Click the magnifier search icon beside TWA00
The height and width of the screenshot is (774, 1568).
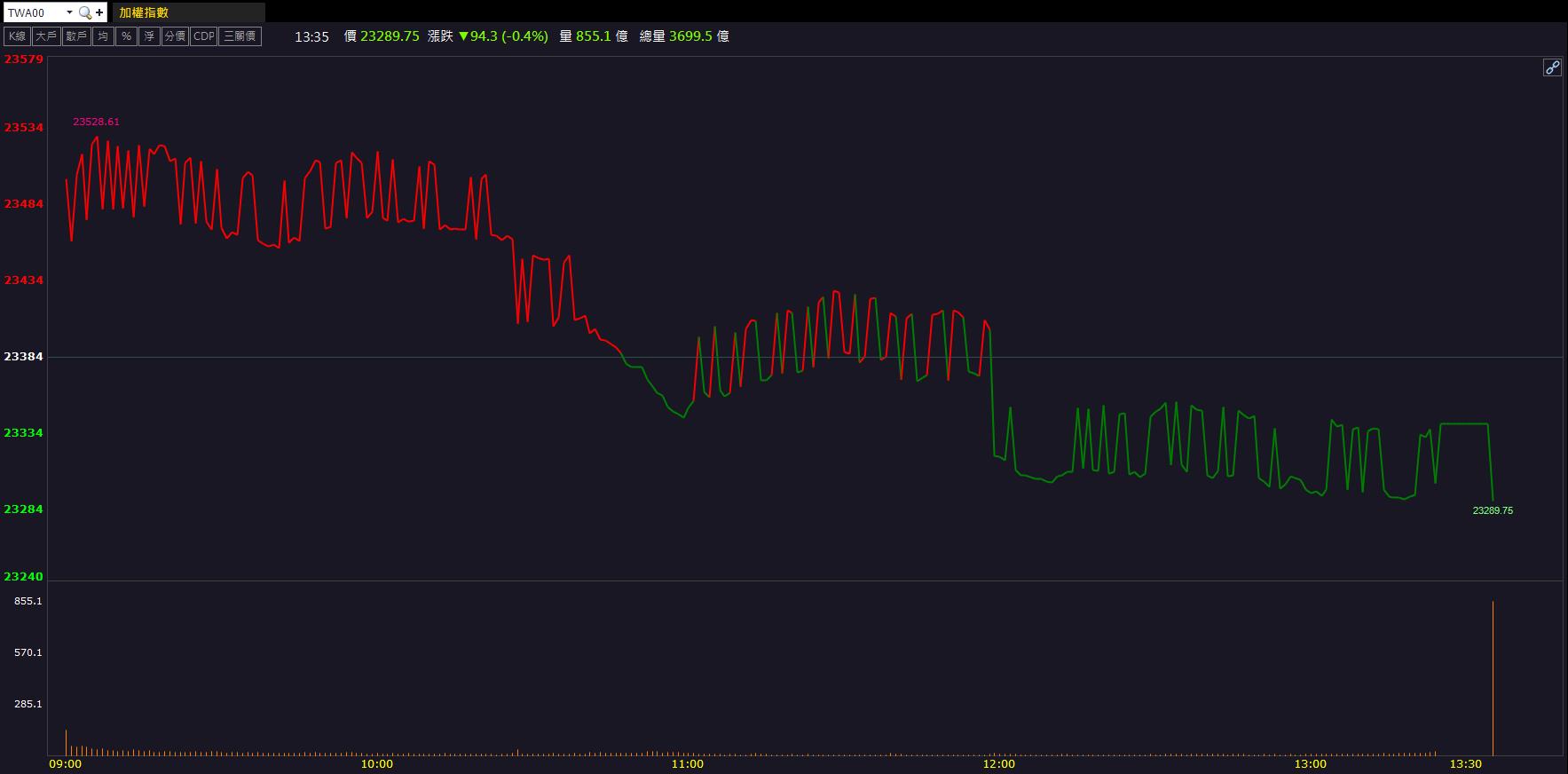tap(84, 12)
